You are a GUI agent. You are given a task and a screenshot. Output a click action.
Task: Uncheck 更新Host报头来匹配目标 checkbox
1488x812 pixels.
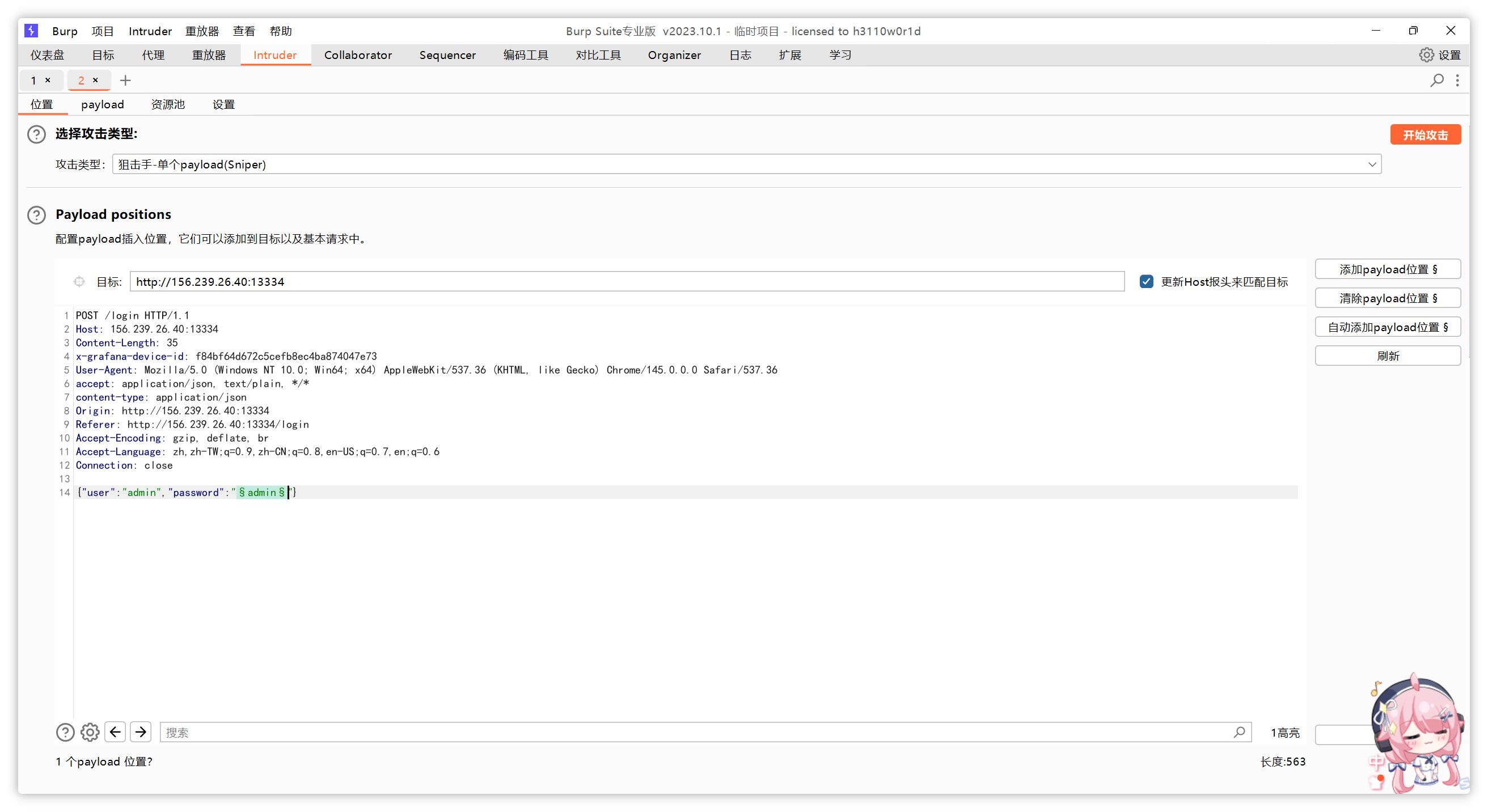(x=1146, y=281)
